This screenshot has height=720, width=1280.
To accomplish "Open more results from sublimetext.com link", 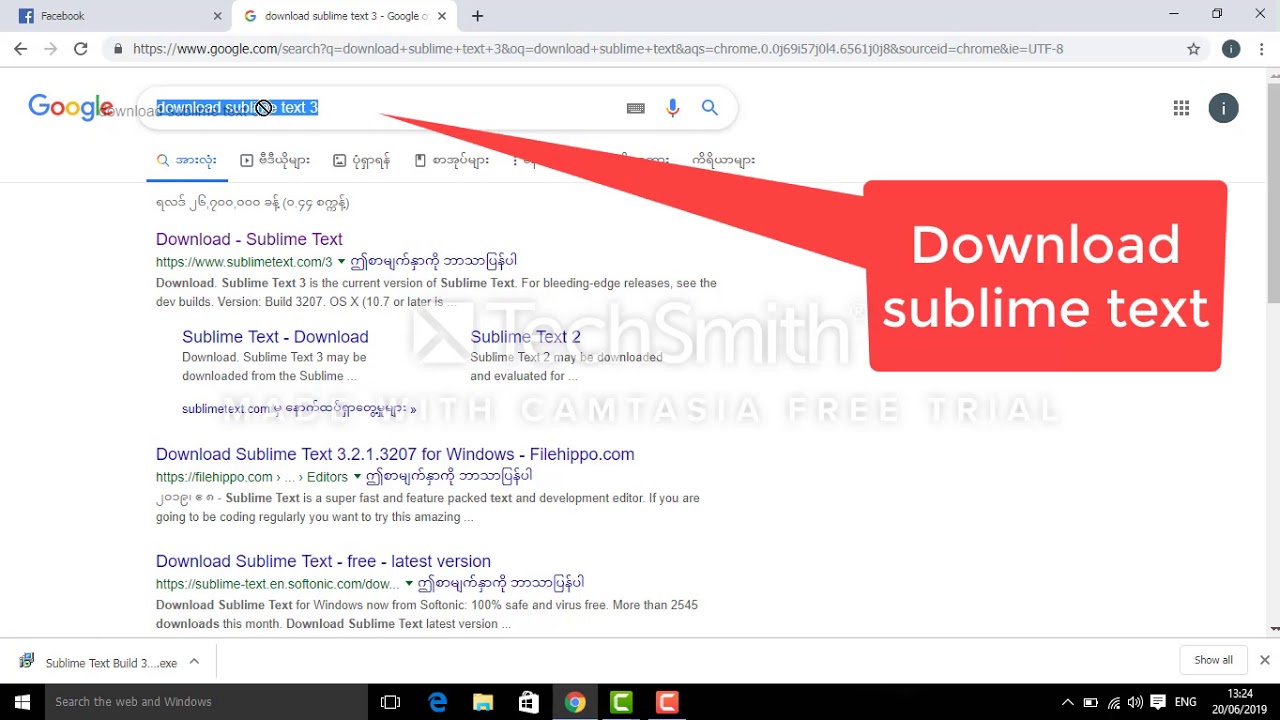I will click(299, 409).
